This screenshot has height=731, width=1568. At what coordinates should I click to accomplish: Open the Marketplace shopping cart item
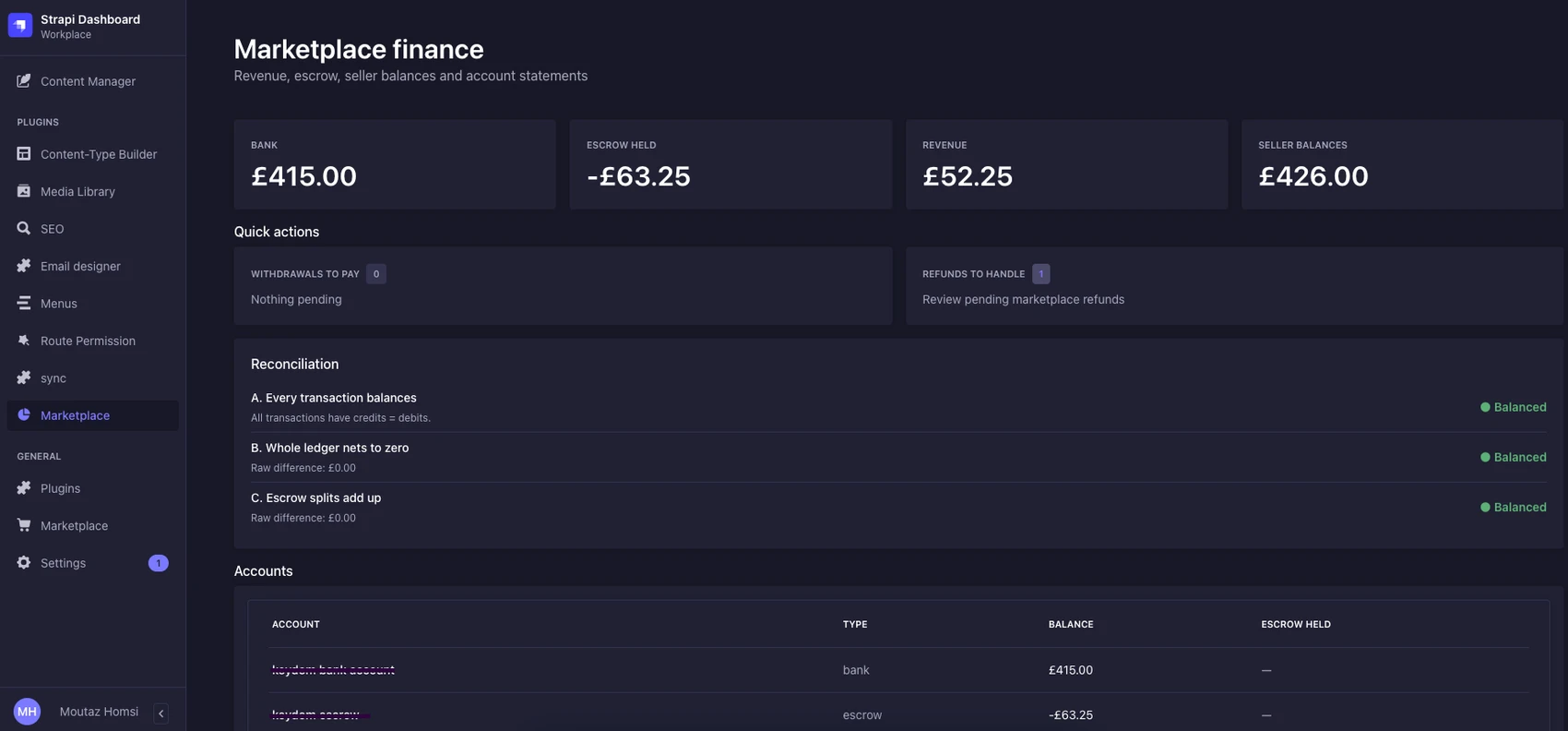pos(93,525)
